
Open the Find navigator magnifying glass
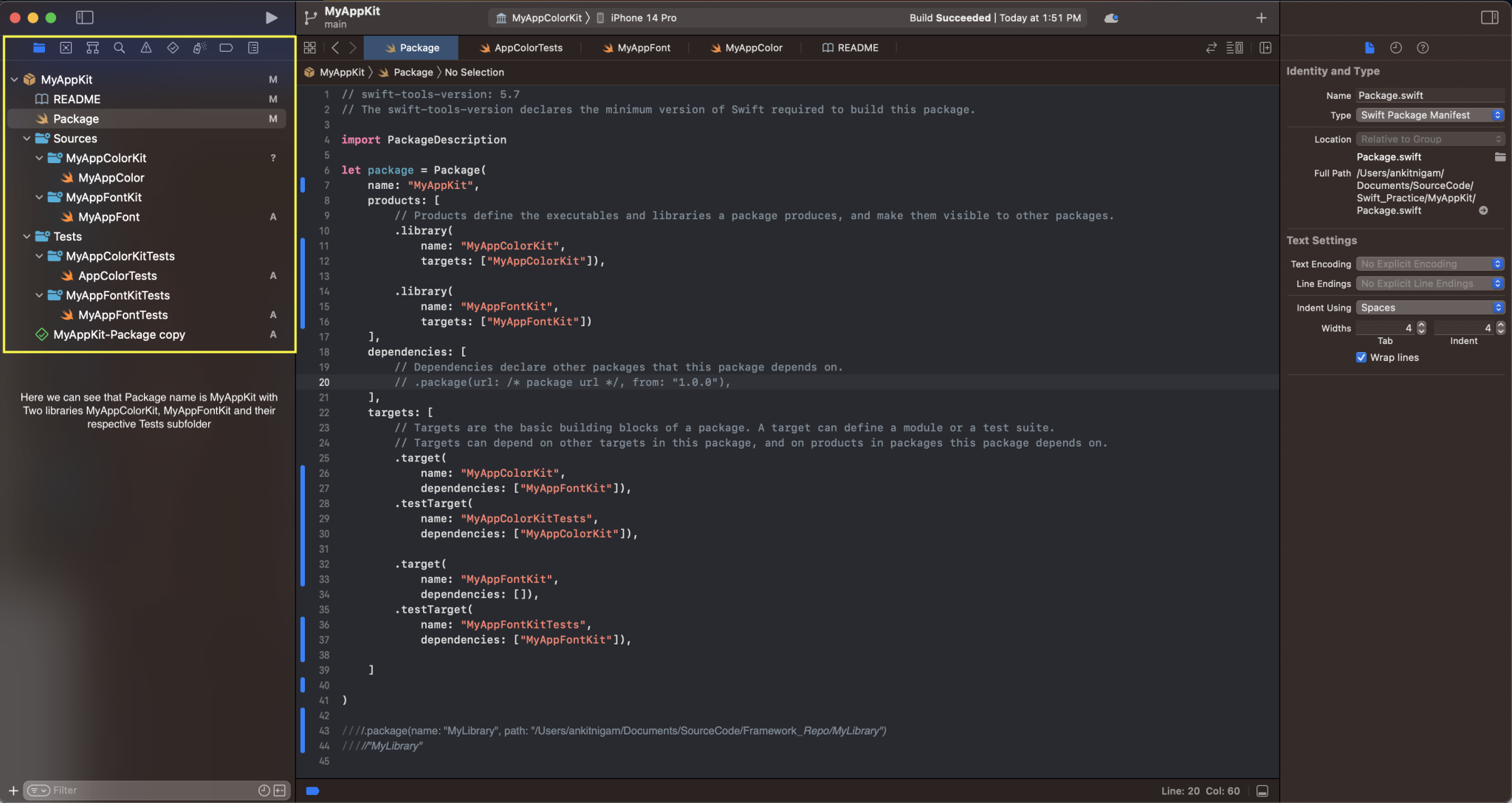(120, 48)
